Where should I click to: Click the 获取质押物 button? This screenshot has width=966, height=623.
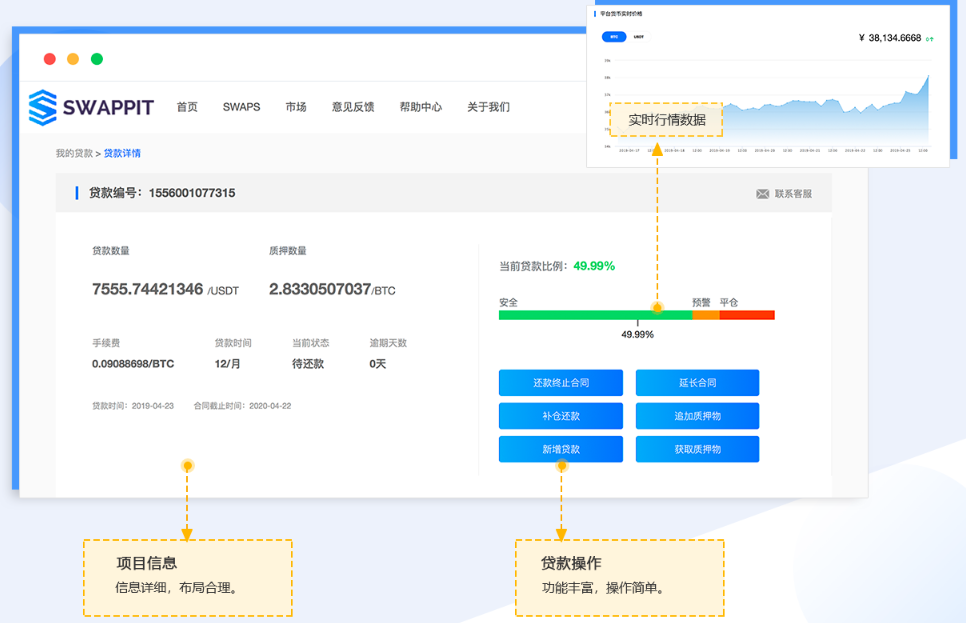[x=697, y=449]
